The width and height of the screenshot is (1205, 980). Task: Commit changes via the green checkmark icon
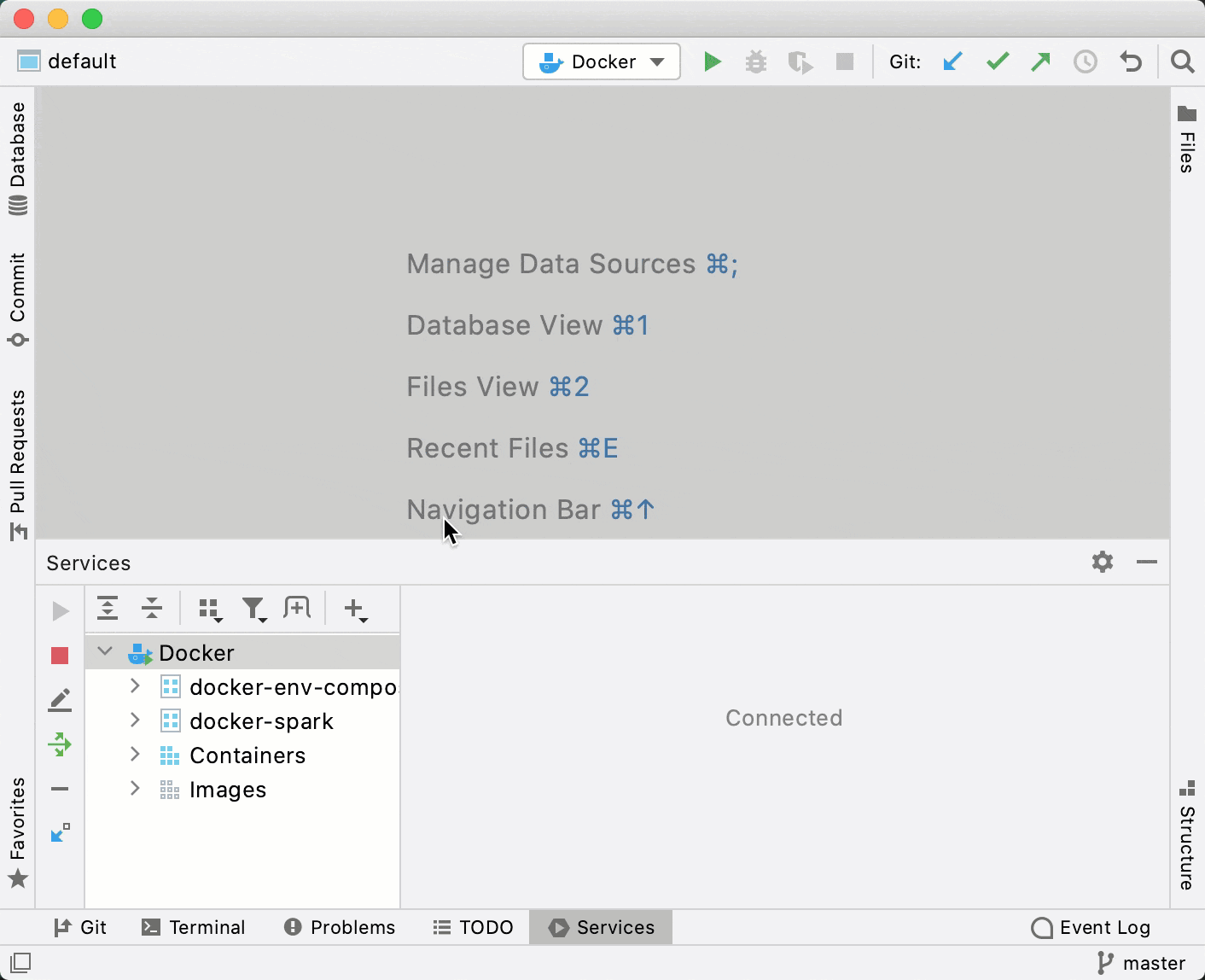point(997,61)
